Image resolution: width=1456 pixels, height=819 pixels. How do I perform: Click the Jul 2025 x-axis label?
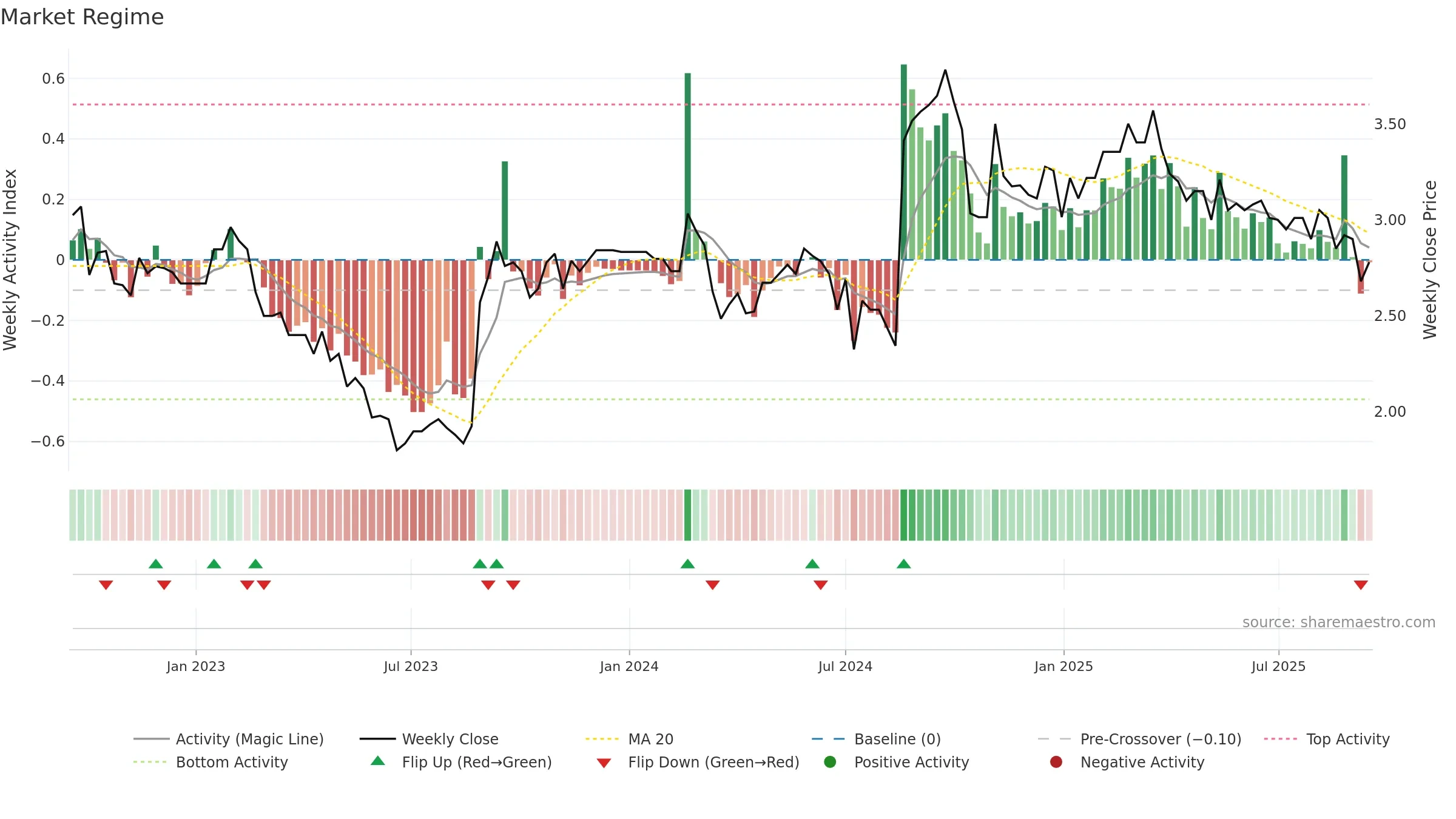pos(1278,666)
